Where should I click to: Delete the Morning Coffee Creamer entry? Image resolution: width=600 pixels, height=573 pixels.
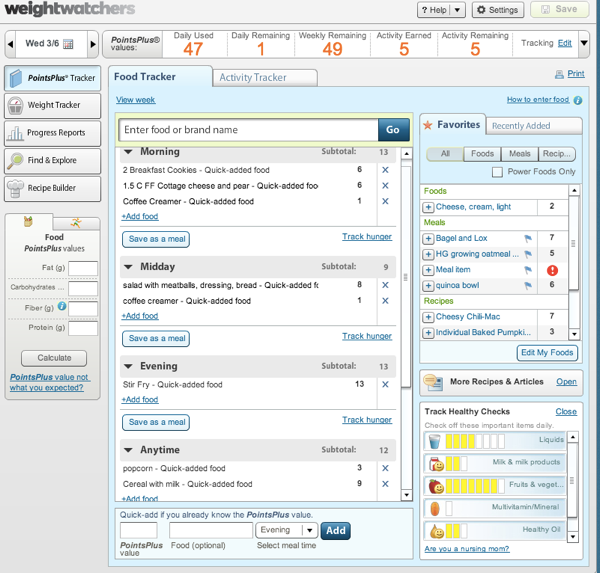point(385,201)
